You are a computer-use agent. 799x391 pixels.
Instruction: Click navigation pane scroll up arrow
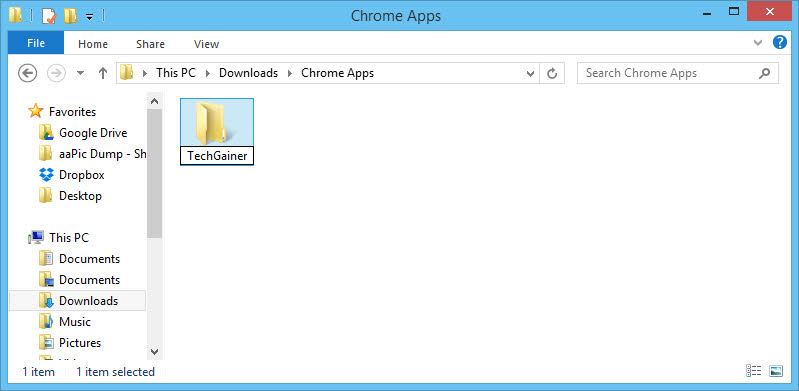pos(155,101)
